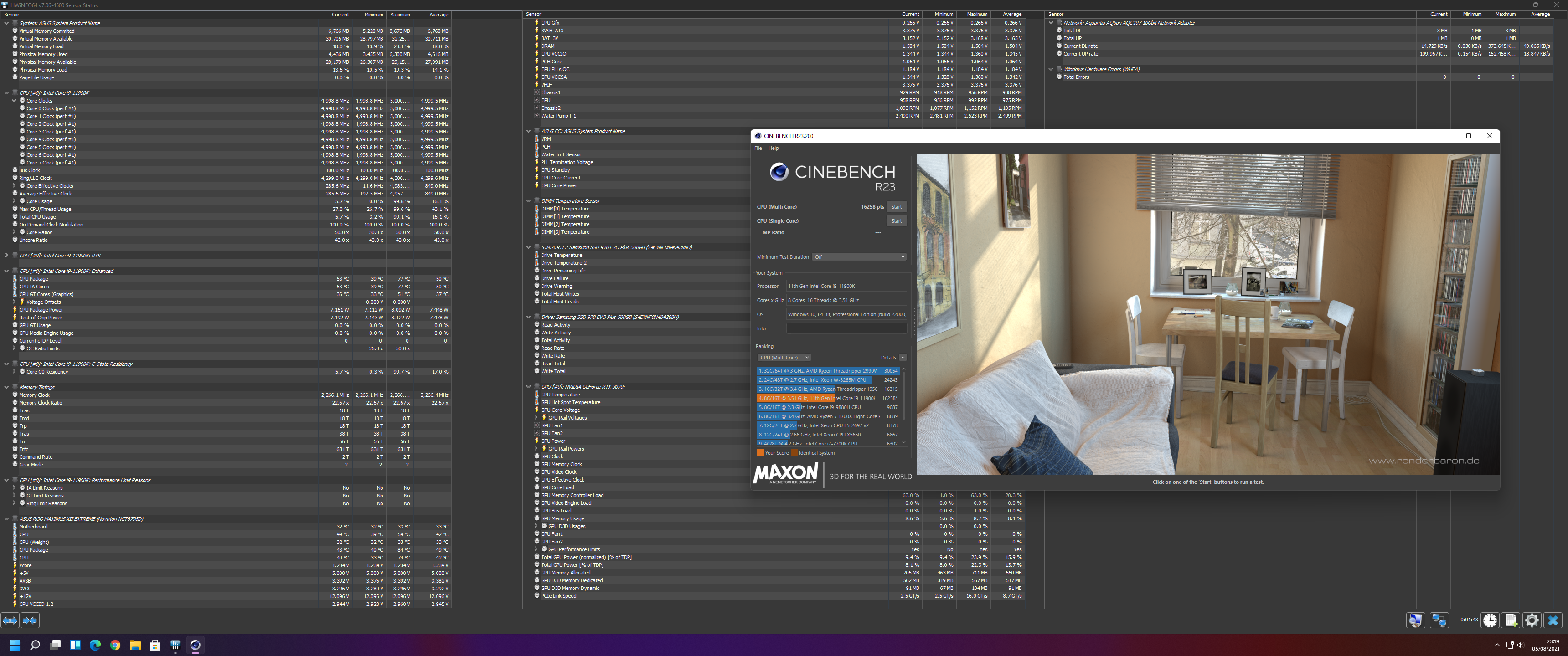This screenshot has width=1568, height=656.
Task: Open the ranking CPU (Multi Core) dropdown
Action: tap(784, 358)
